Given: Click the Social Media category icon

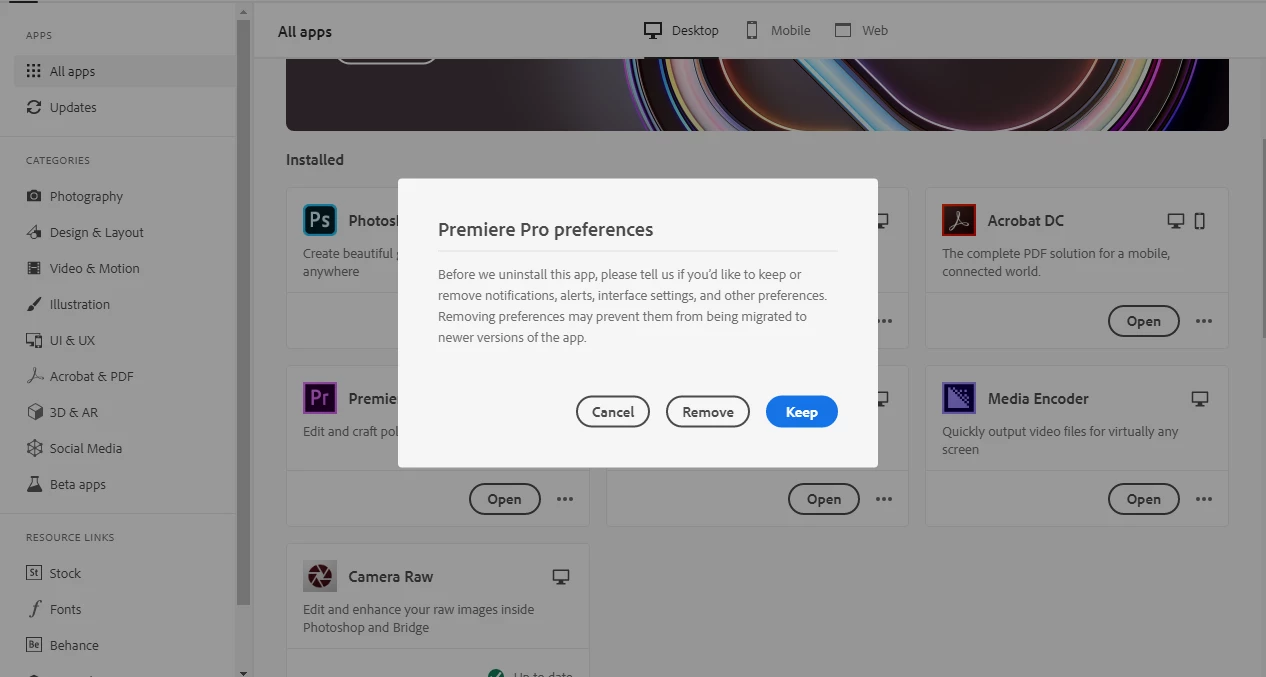Looking at the screenshot, I should [x=34, y=448].
